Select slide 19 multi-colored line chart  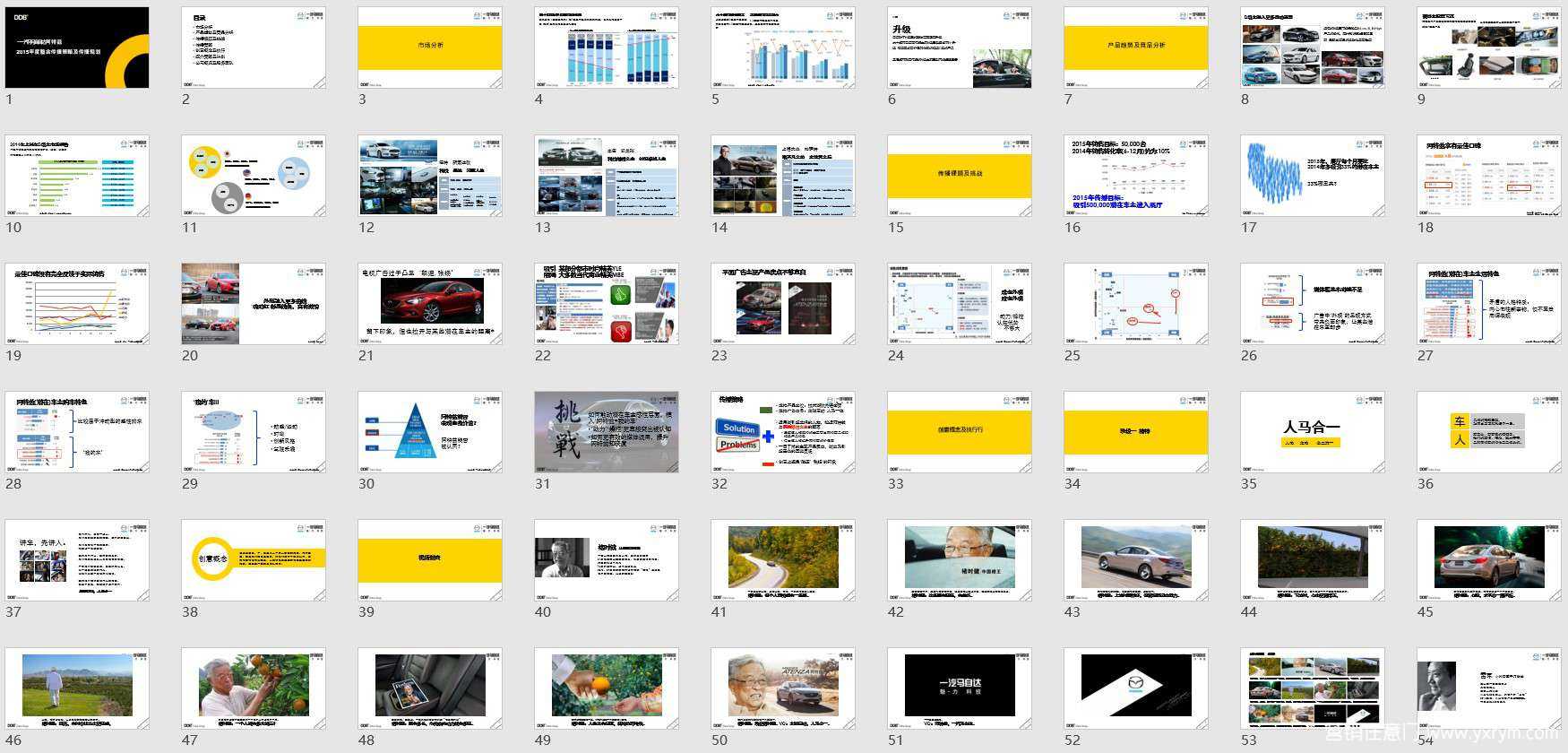[77, 304]
